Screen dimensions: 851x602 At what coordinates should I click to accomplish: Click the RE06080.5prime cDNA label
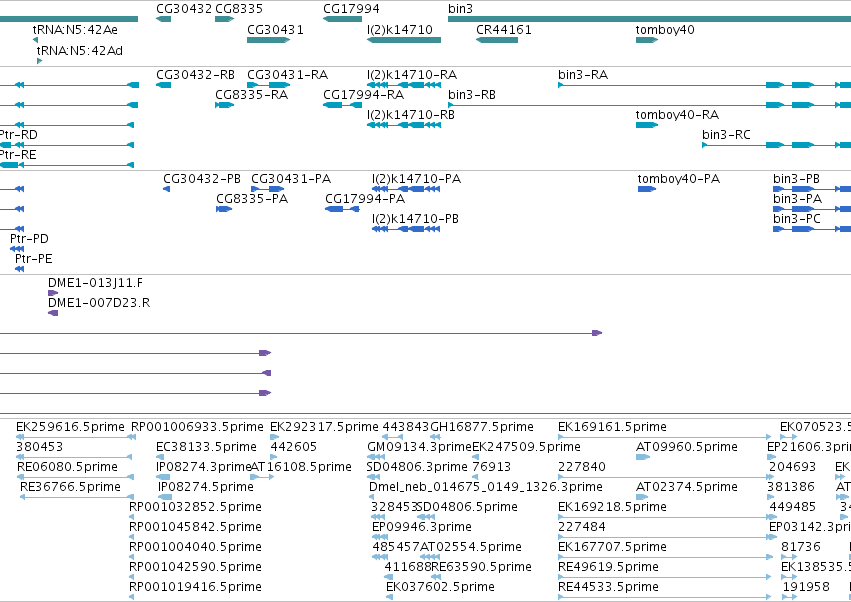pyautogui.click(x=67, y=467)
